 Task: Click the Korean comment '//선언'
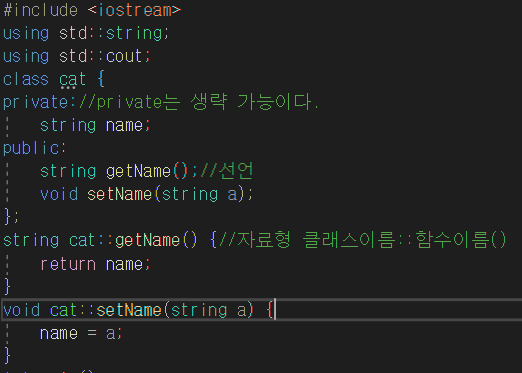pos(227,171)
